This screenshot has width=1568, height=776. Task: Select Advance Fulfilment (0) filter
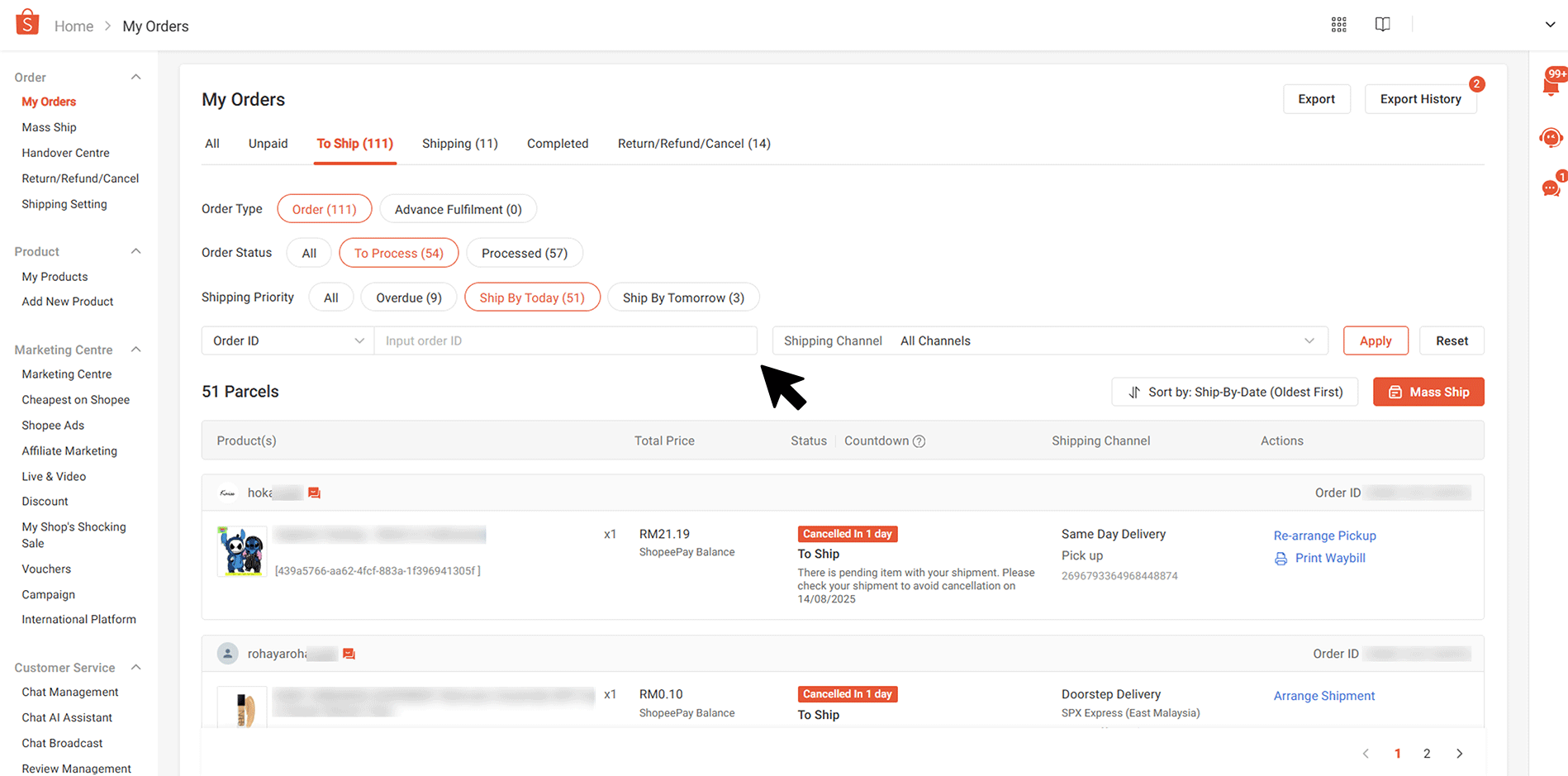pyautogui.click(x=458, y=209)
